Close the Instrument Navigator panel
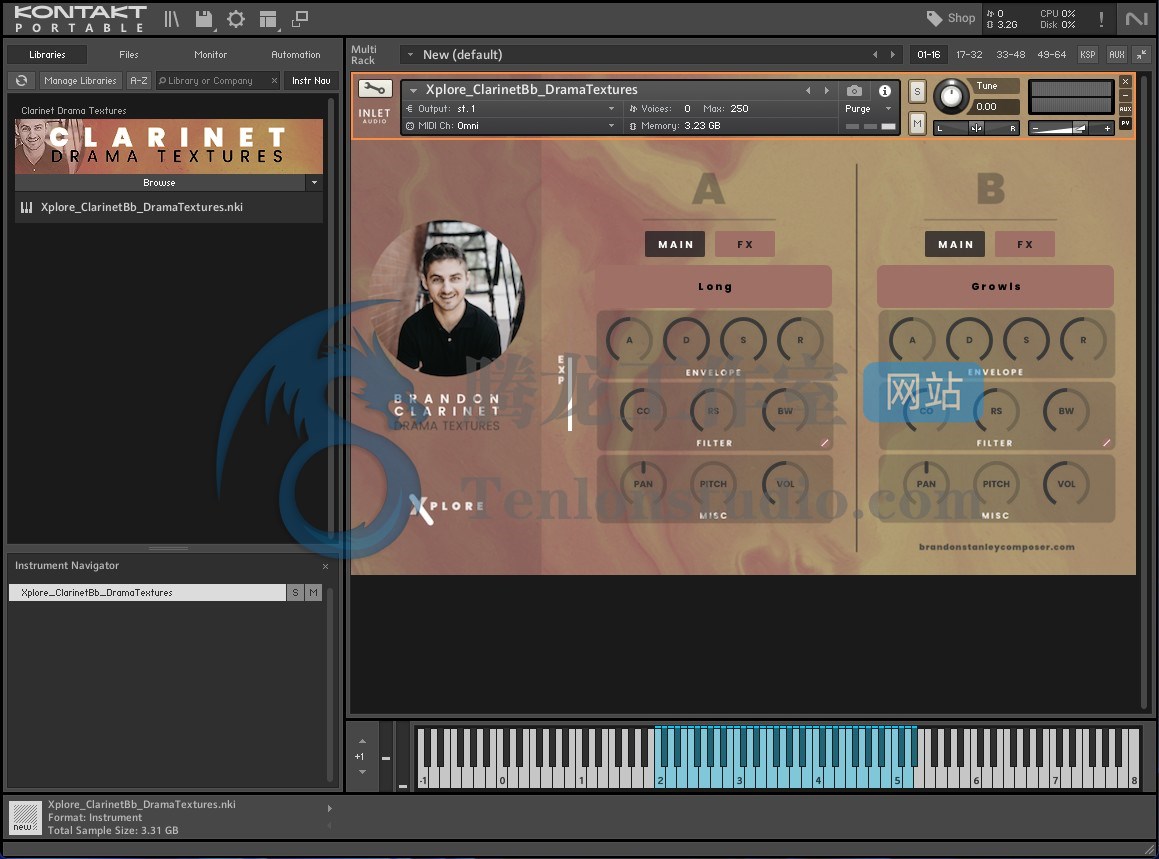 point(325,566)
